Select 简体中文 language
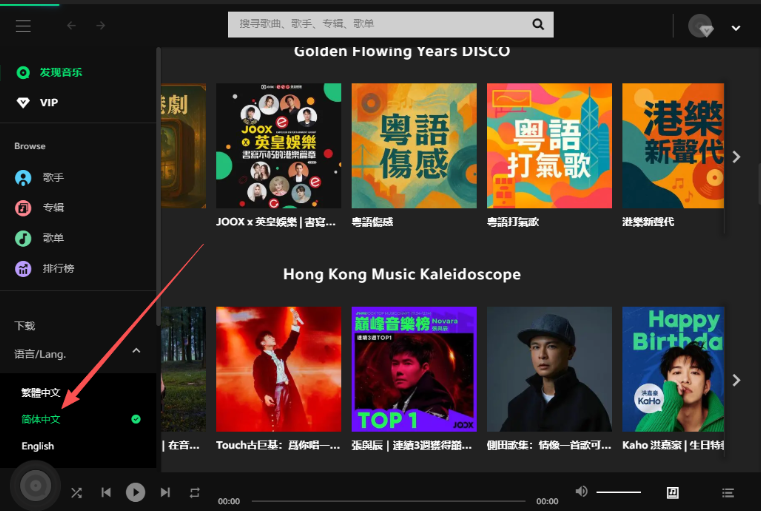This screenshot has width=761, height=511. (x=41, y=419)
